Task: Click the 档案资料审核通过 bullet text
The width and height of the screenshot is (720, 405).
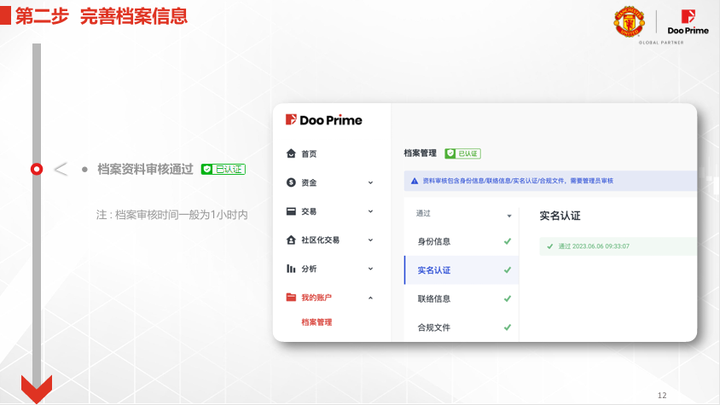Action: pyautogui.click(x=145, y=169)
